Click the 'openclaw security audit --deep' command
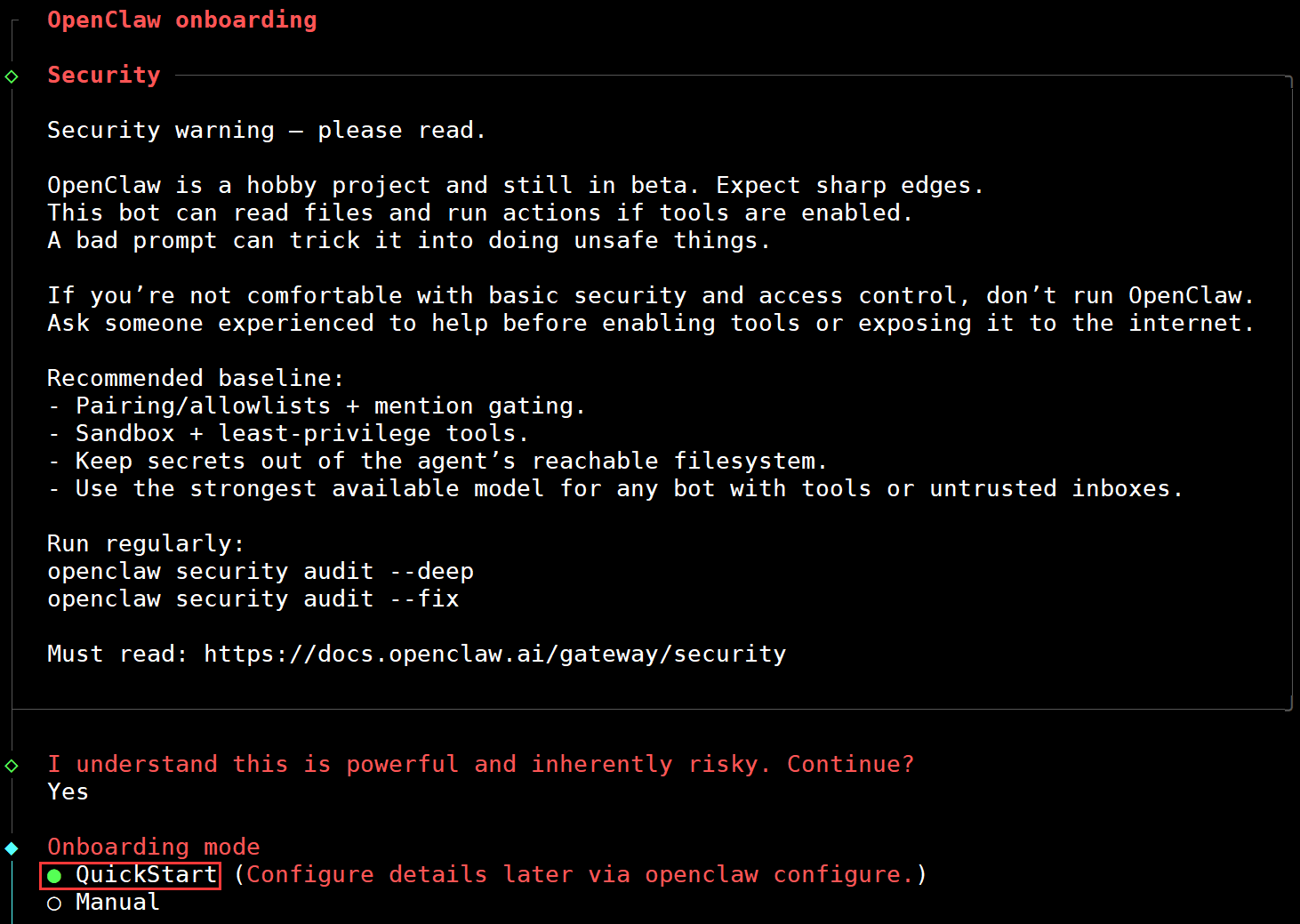This screenshot has height=924, width=1300. (x=260, y=572)
